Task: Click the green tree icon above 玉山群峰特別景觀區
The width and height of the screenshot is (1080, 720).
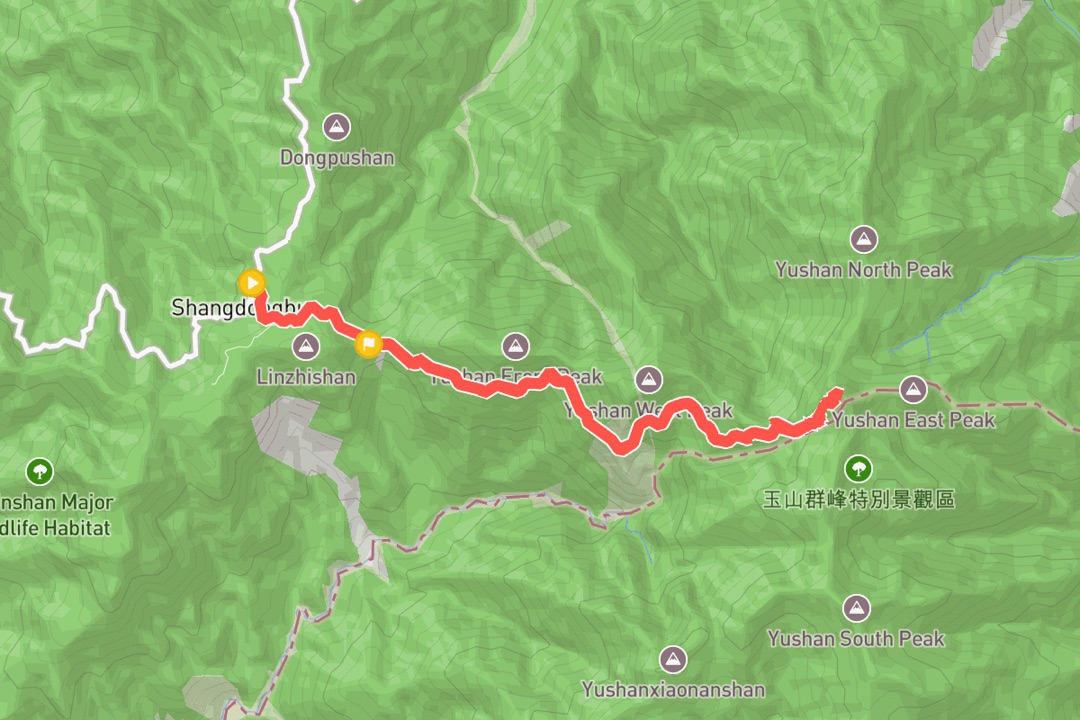Action: (x=858, y=469)
